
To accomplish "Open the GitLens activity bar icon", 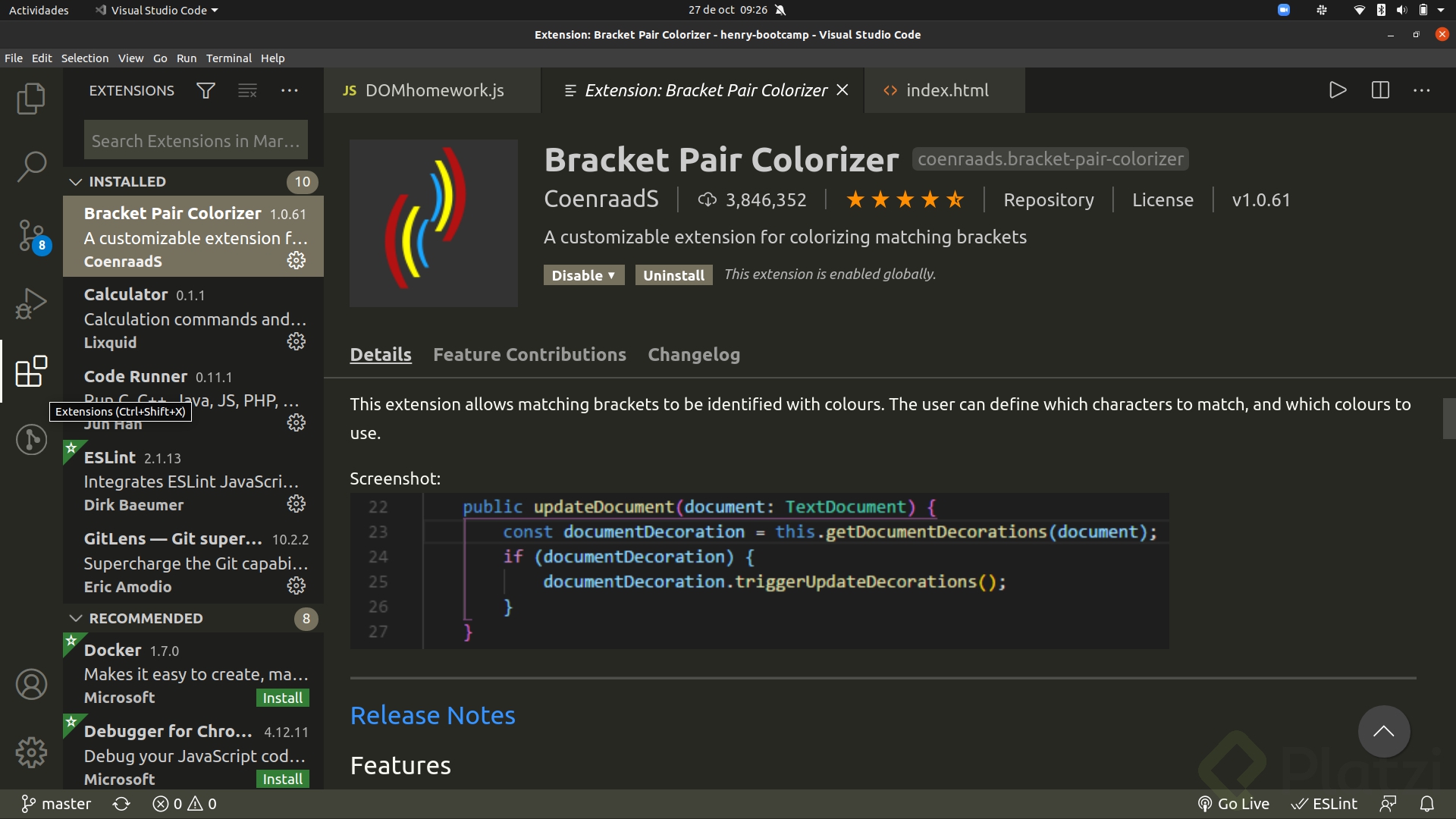I will [31, 440].
